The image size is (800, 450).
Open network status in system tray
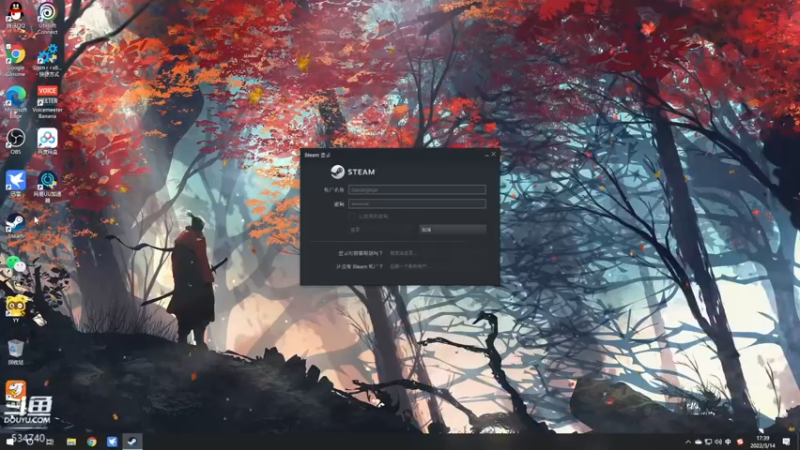coord(708,441)
